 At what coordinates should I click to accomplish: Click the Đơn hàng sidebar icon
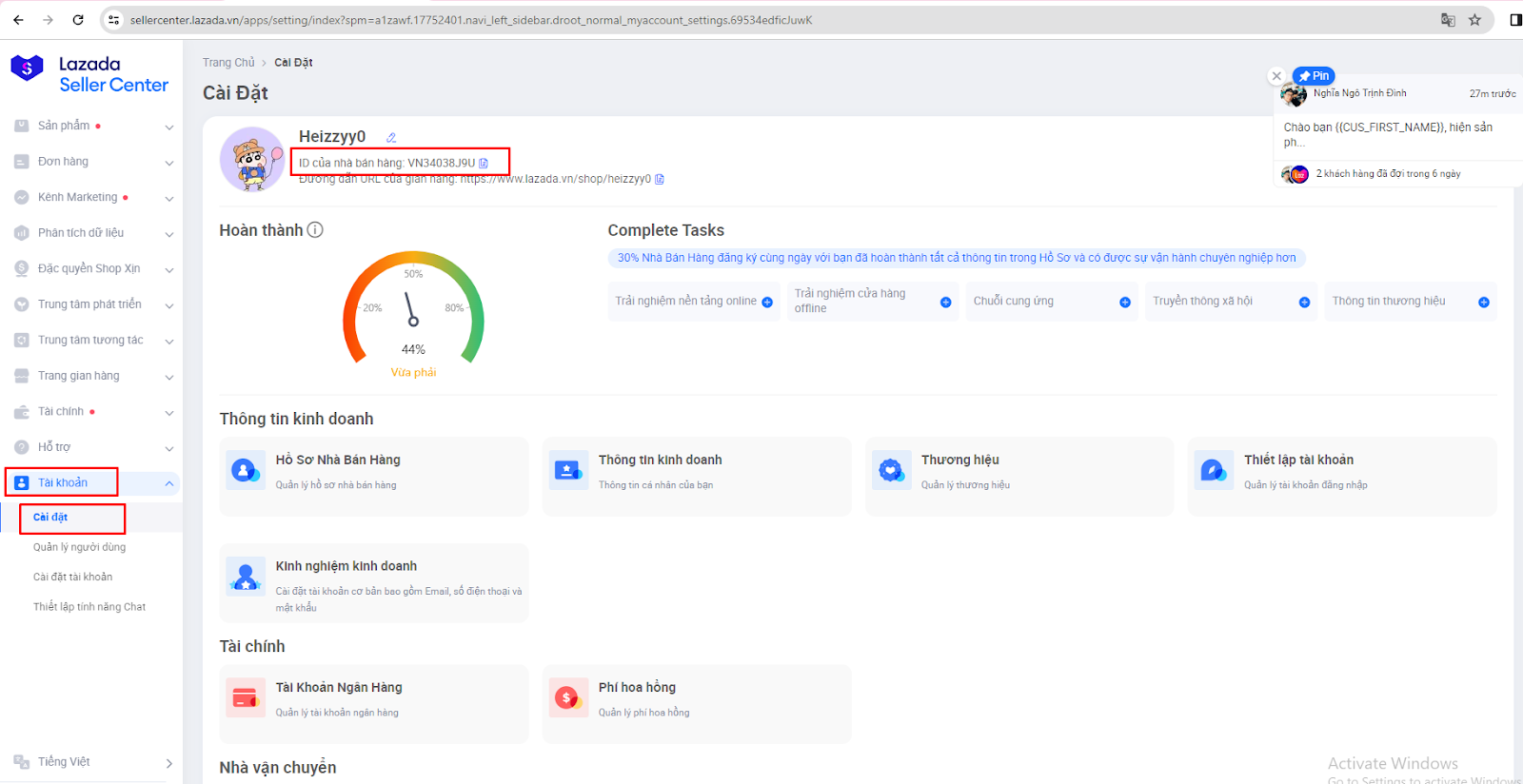[x=22, y=162]
